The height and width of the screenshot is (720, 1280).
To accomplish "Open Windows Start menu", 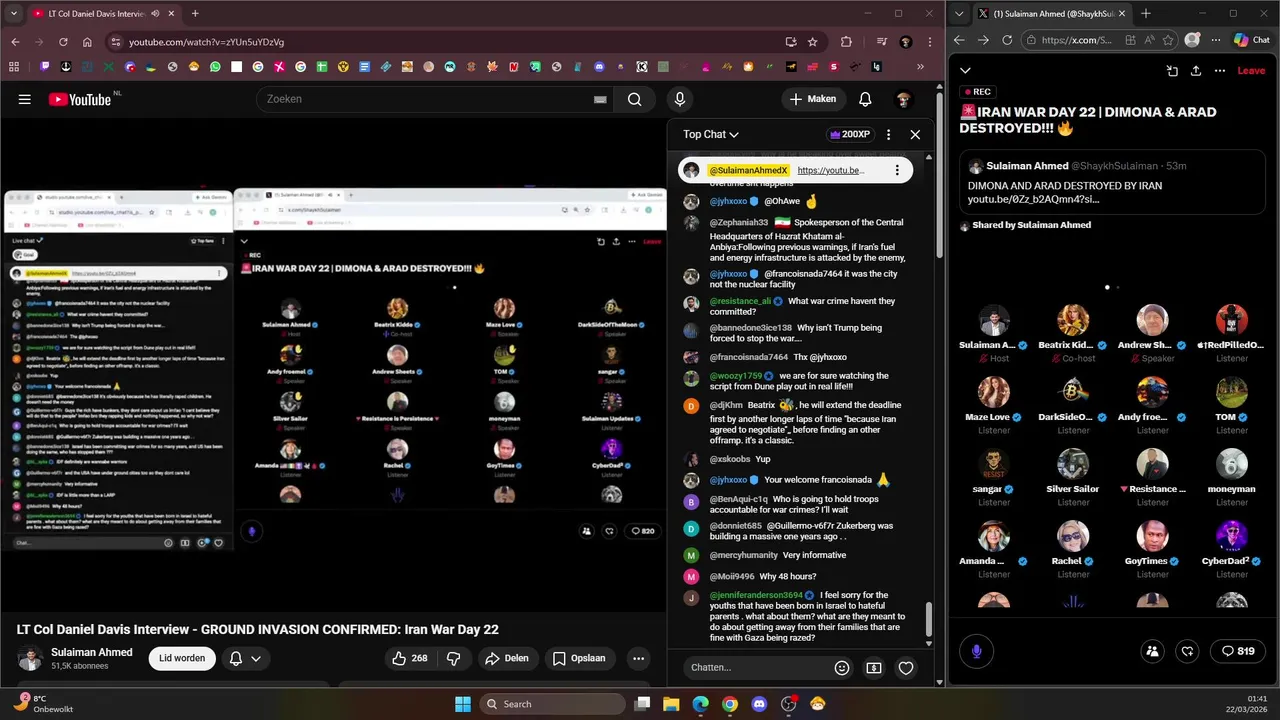I will [463, 704].
